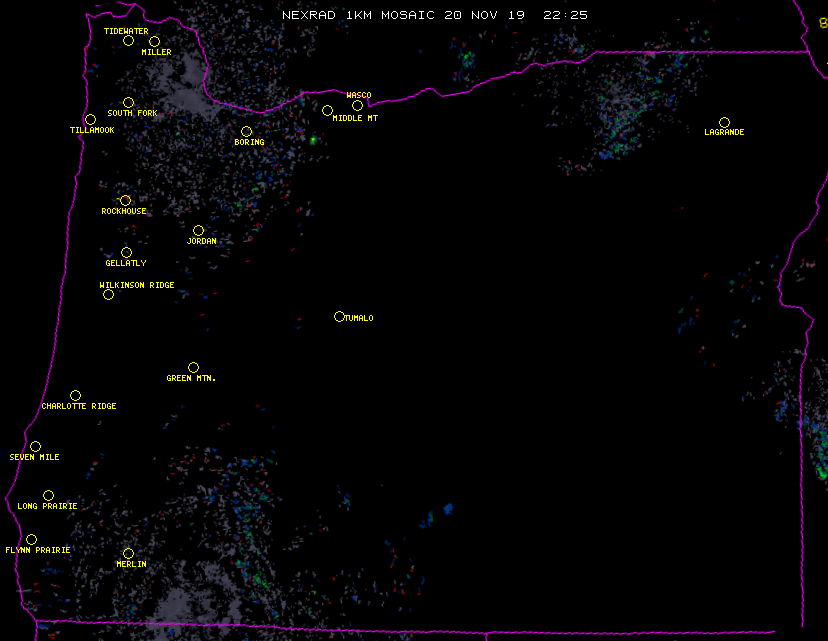Click the Middle Mt station circle
The height and width of the screenshot is (641, 828).
coord(327,111)
